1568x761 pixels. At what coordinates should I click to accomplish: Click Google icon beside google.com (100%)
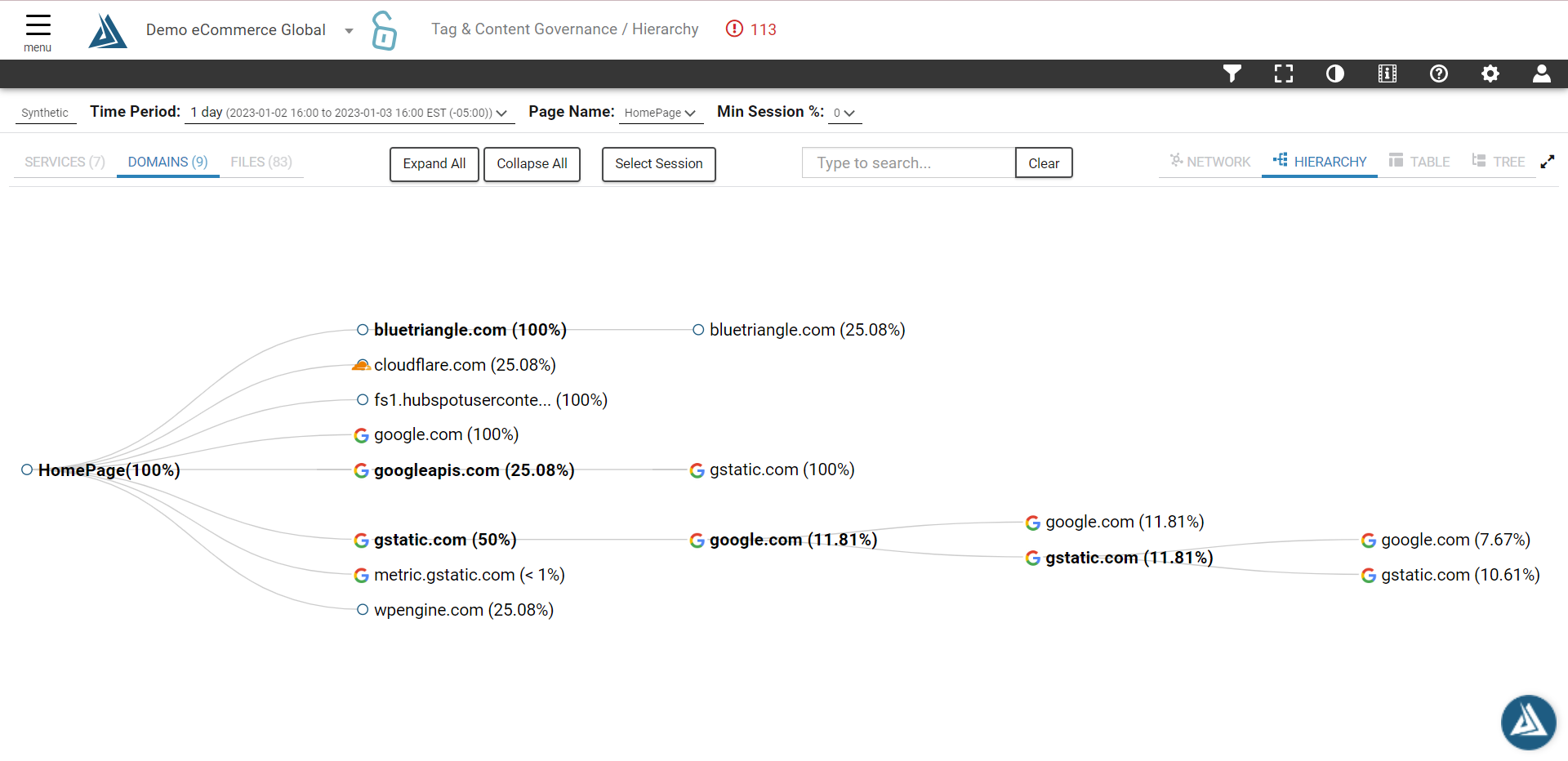[361, 435]
